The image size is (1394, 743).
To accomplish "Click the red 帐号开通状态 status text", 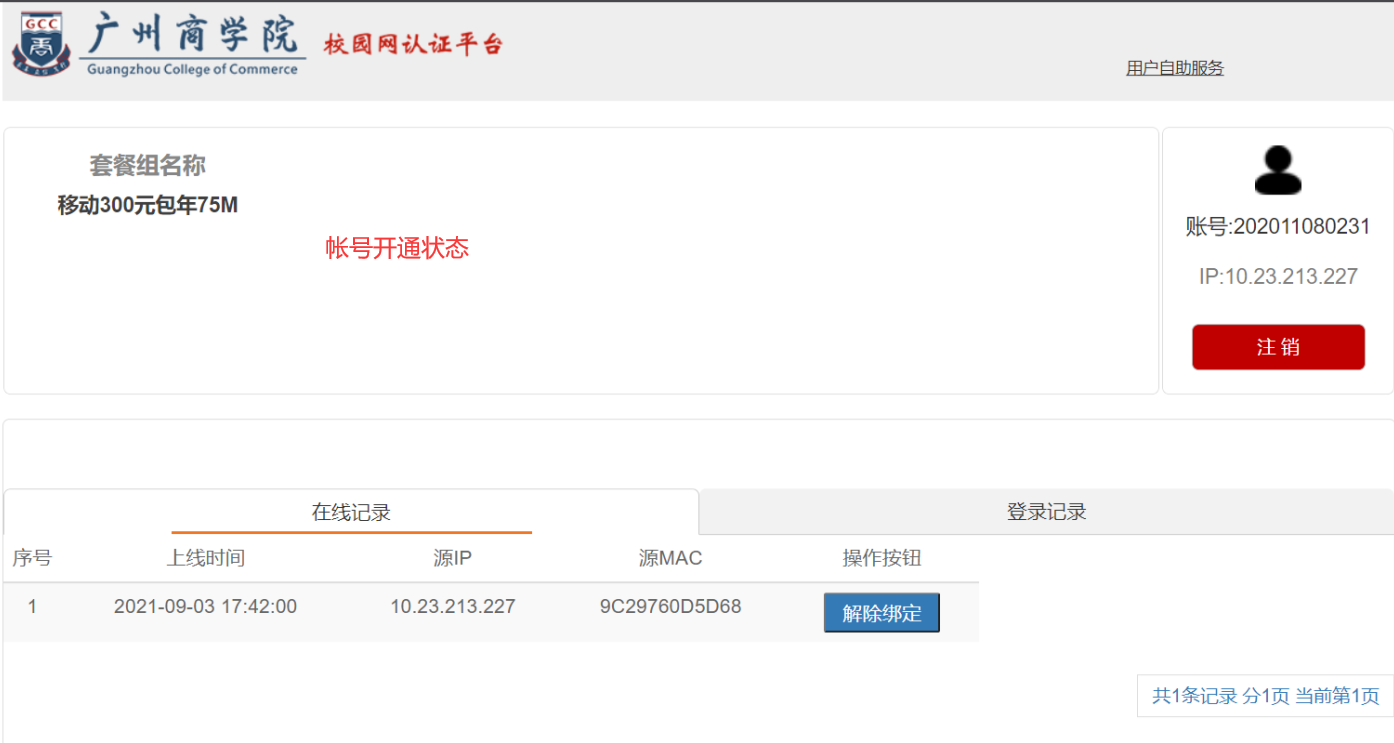I will (x=397, y=249).
